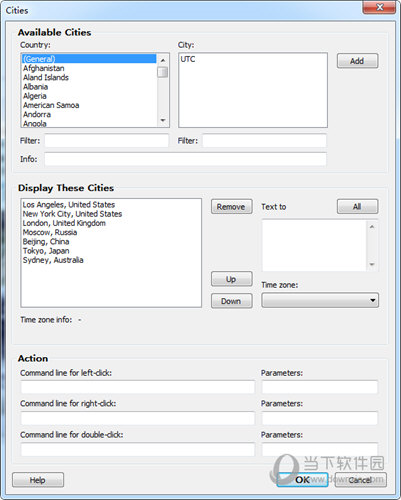Image resolution: width=401 pixels, height=500 pixels.
Task: Focus Command line for left-click field
Action: tap(138, 387)
